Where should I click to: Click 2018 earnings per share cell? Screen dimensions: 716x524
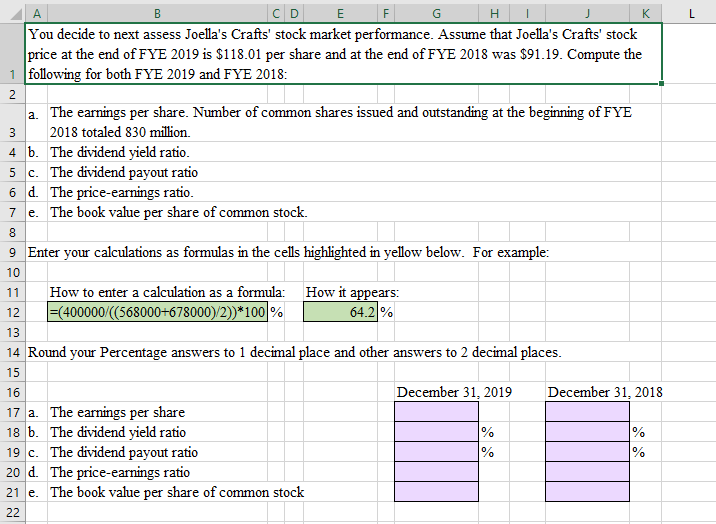click(x=587, y=412)
